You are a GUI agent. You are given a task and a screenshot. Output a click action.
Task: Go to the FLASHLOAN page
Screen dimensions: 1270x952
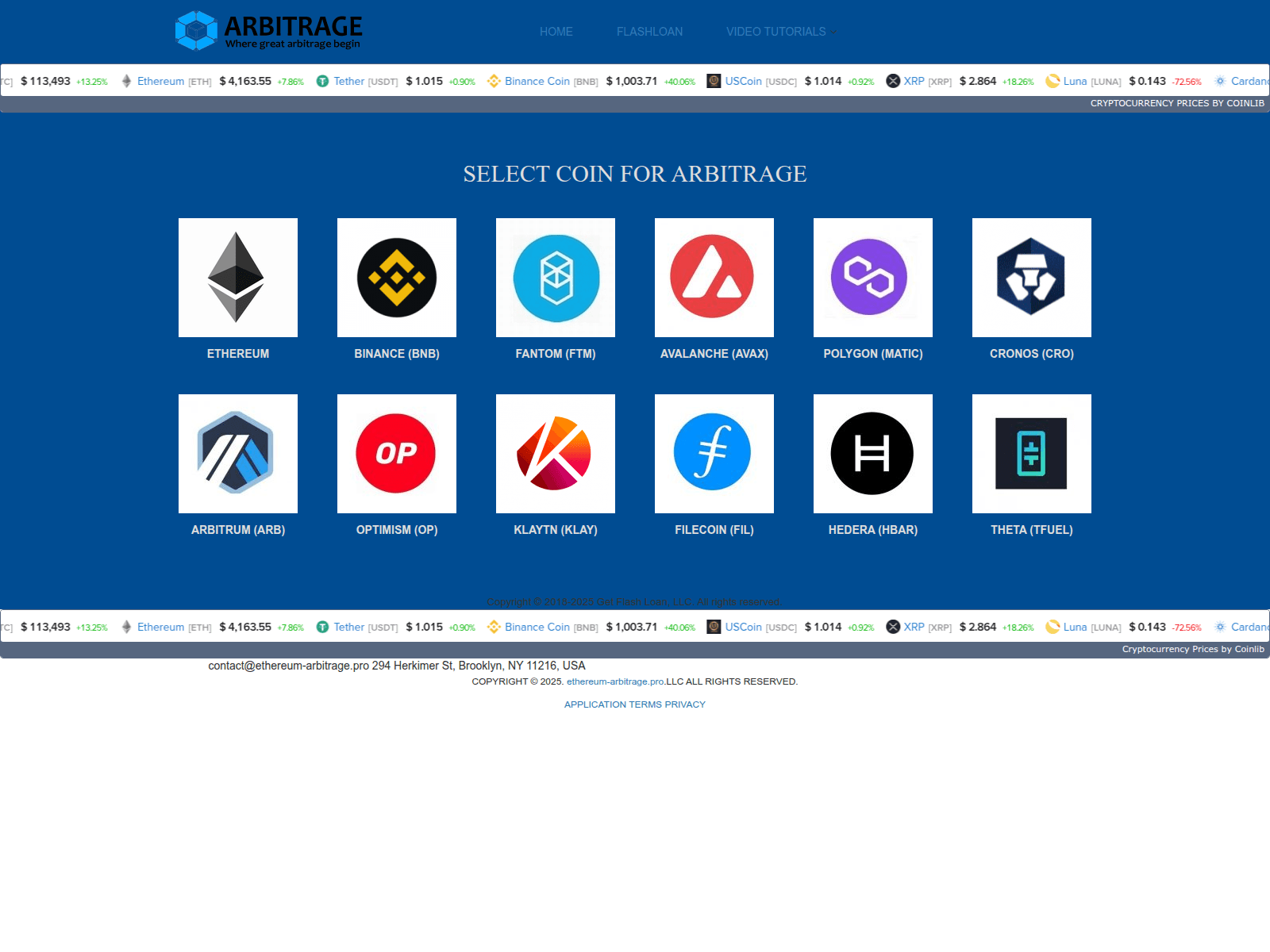[649, 32]
